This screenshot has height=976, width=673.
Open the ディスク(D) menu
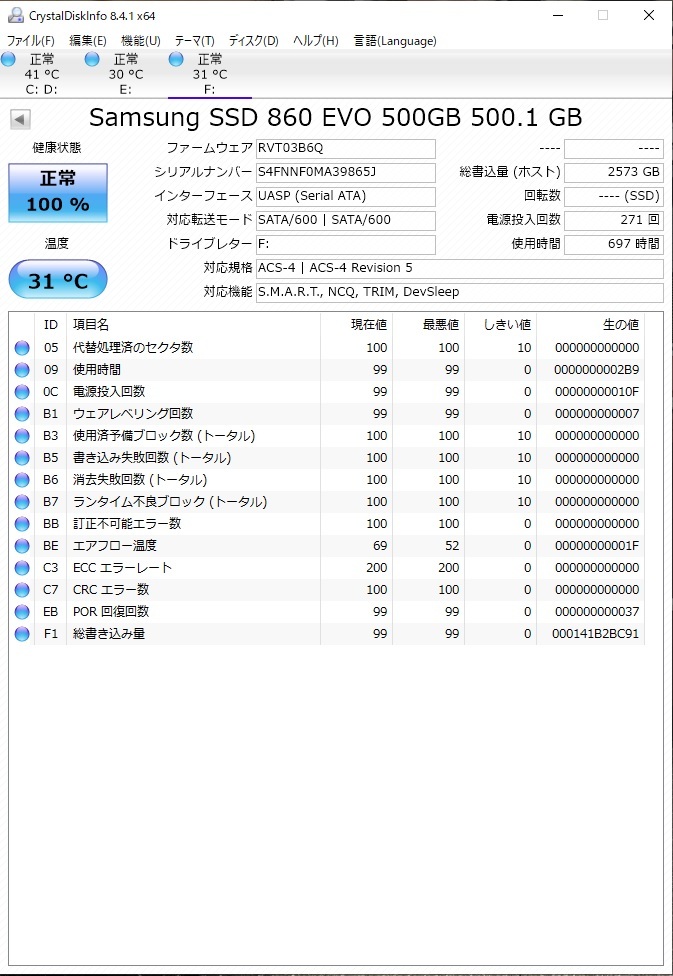253,41
